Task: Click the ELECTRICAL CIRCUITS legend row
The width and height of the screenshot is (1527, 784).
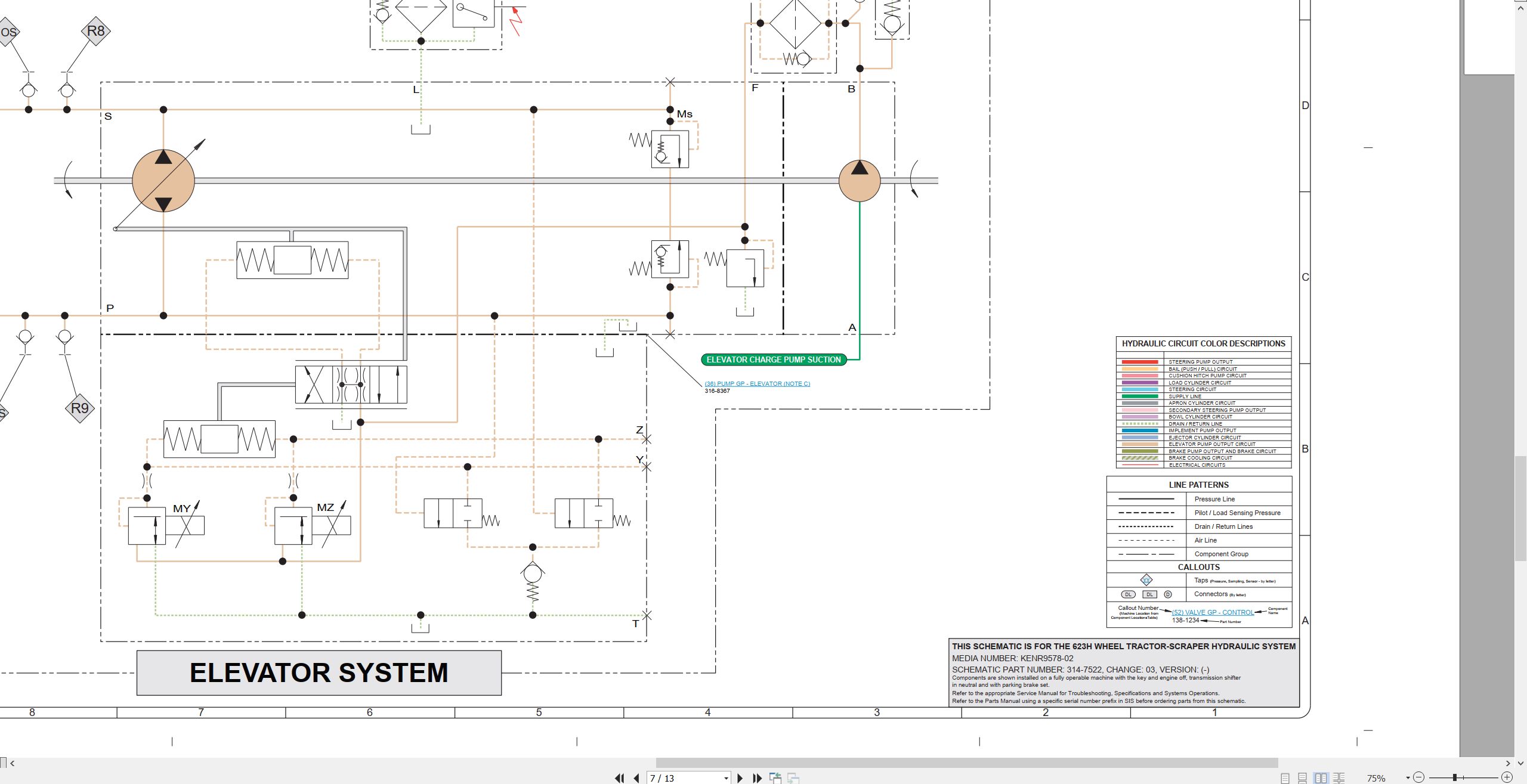Action: click(1204, 465)
